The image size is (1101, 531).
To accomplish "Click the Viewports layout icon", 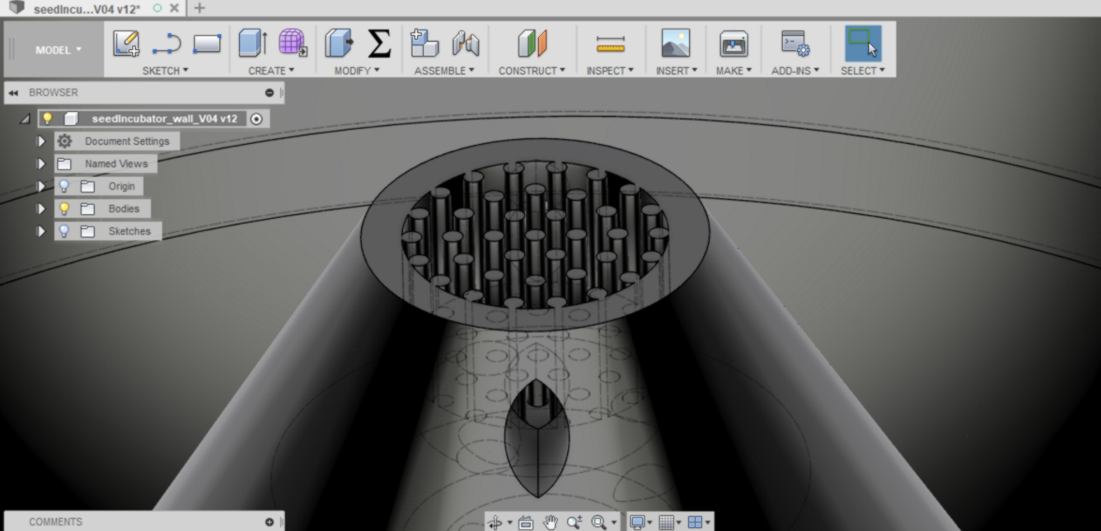I will pos(694,522).
